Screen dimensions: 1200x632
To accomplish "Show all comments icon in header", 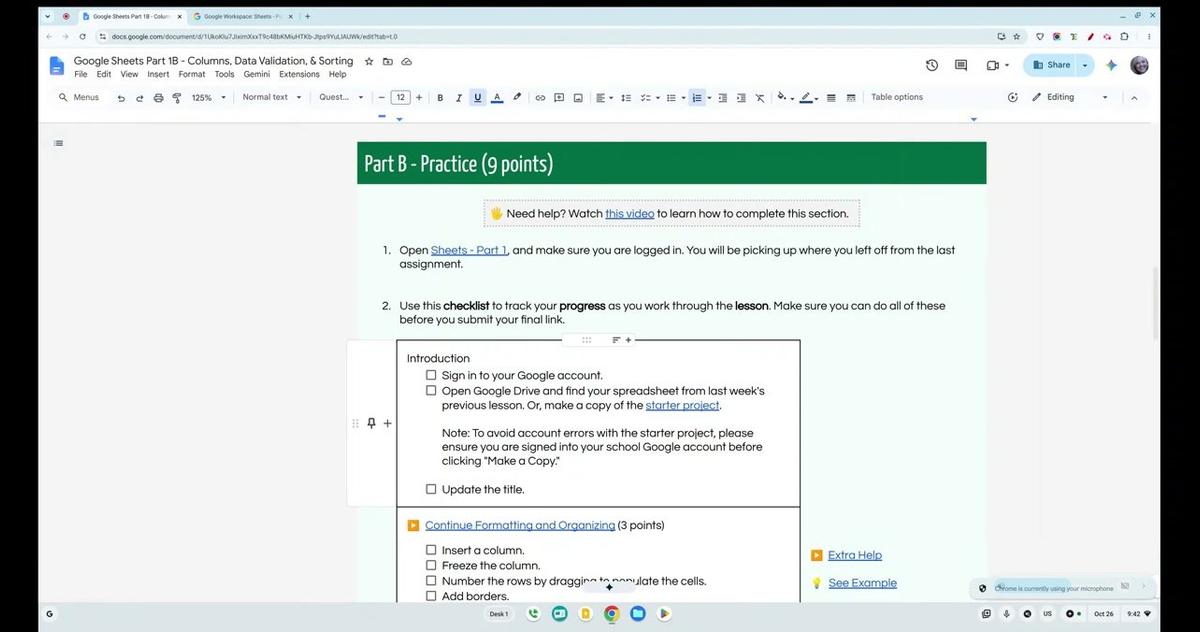I will coord(961,65).
